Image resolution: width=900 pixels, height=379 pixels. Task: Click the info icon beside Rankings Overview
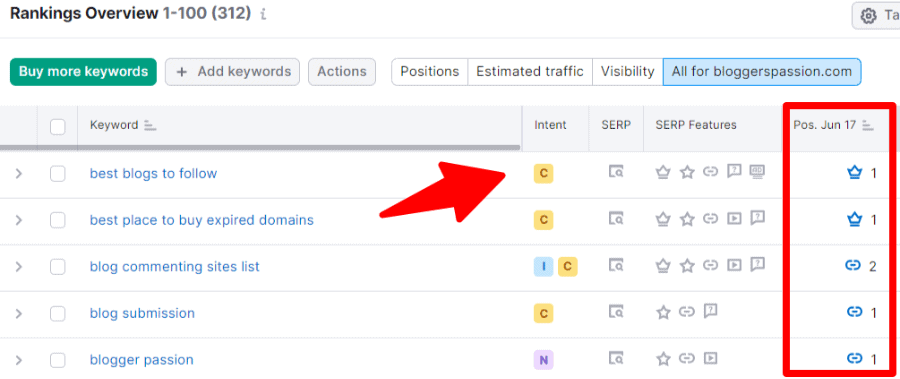[263, 15]
